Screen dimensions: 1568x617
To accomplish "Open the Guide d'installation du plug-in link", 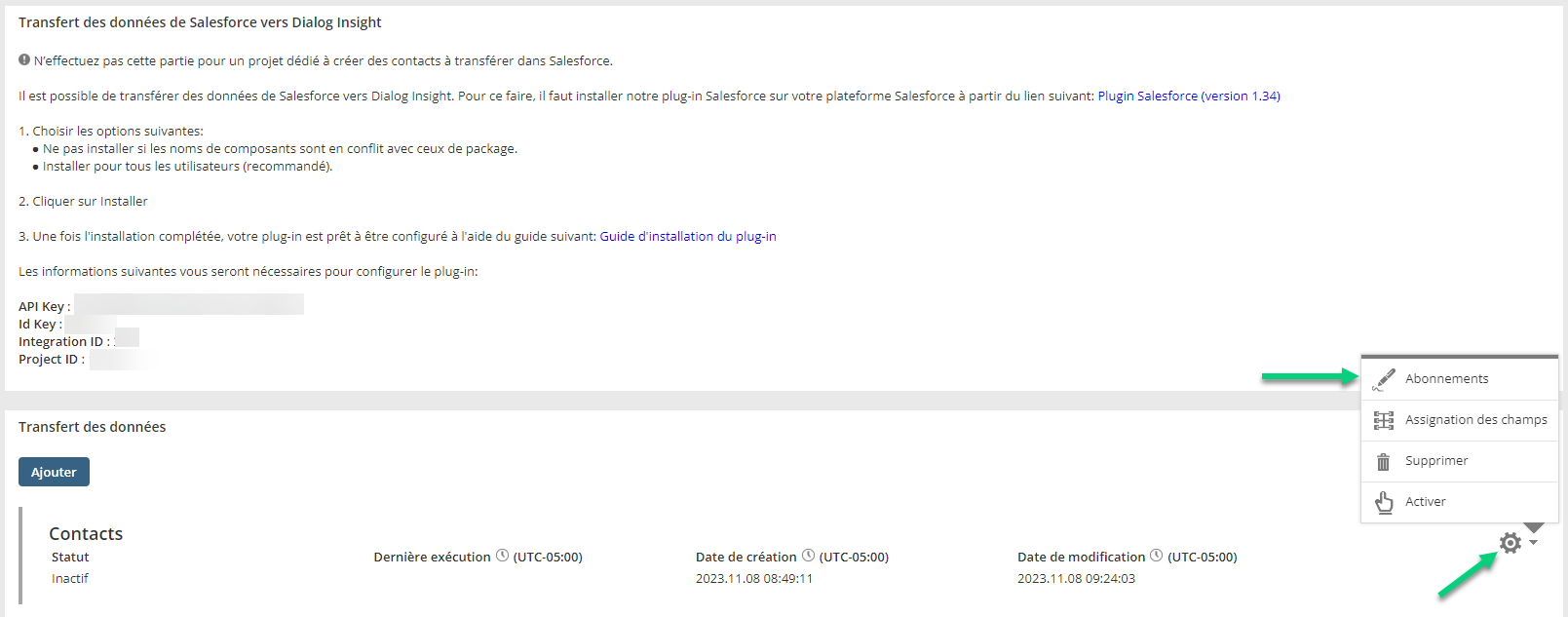I will coord(688,236).
